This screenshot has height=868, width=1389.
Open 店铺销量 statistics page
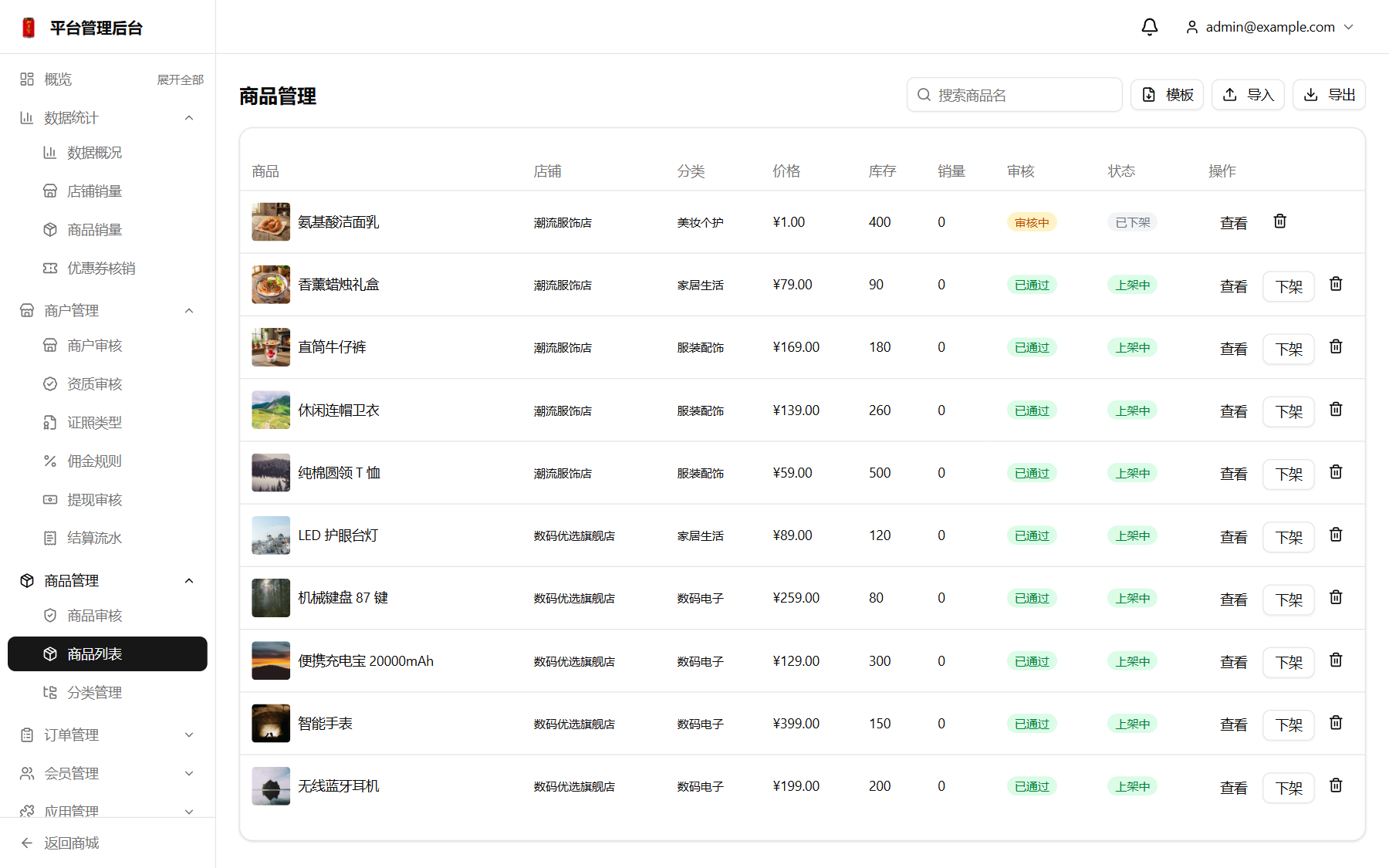[107, 191]
